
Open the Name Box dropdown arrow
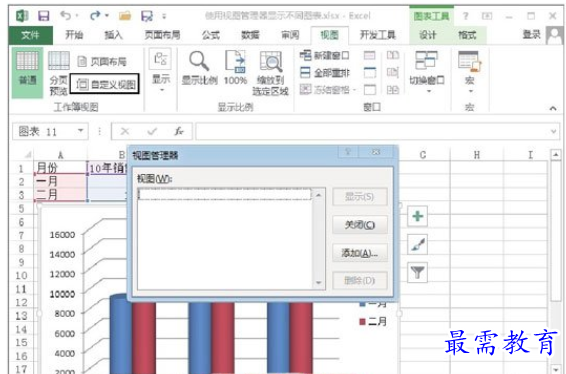click(80, 131)
